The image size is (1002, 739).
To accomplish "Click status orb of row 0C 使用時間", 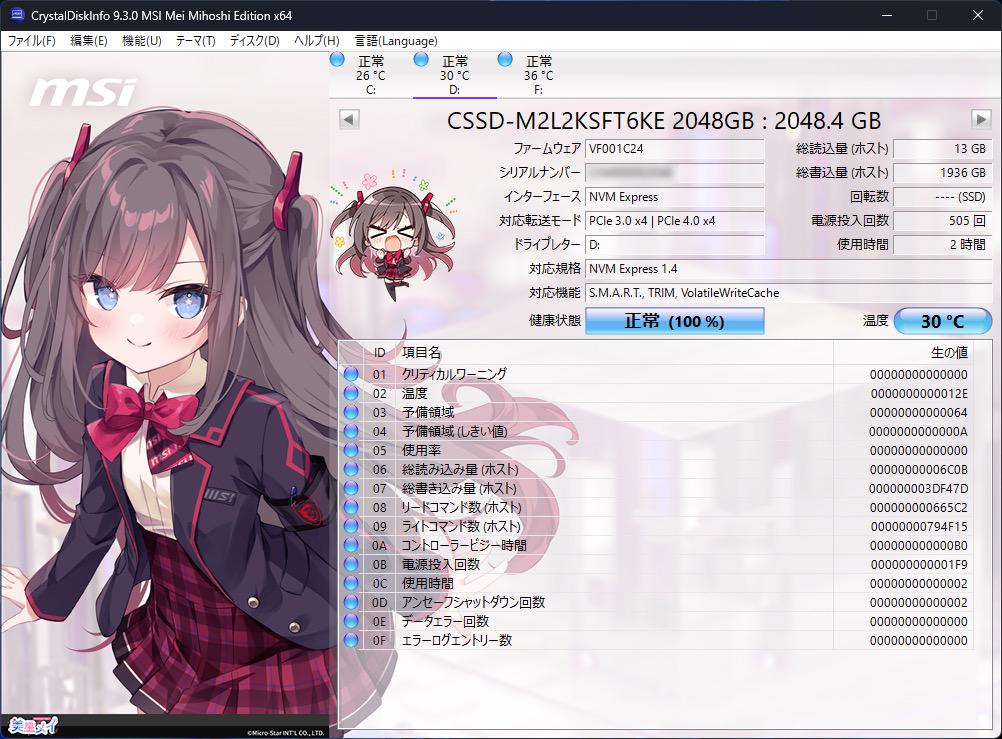I will (x=351, y=583).
